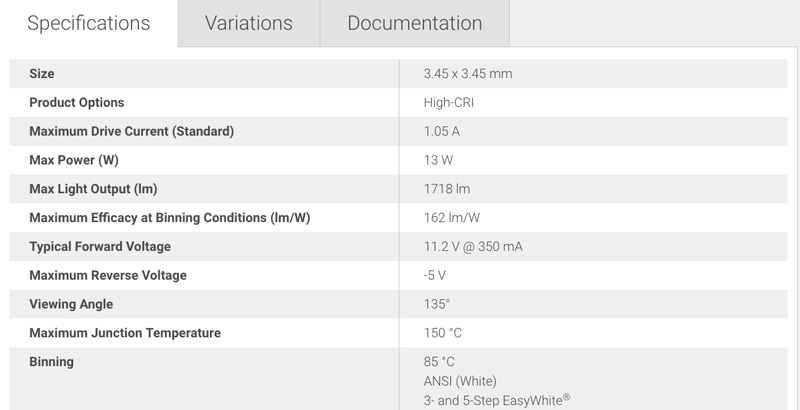Click the Maximum Reverse Voltage label
The height and width of the screenshot is (410, 800).
coord(108,275)
